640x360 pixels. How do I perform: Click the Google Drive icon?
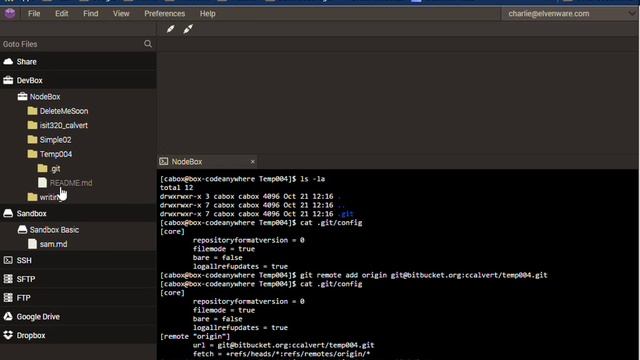[x=8, y=316]
